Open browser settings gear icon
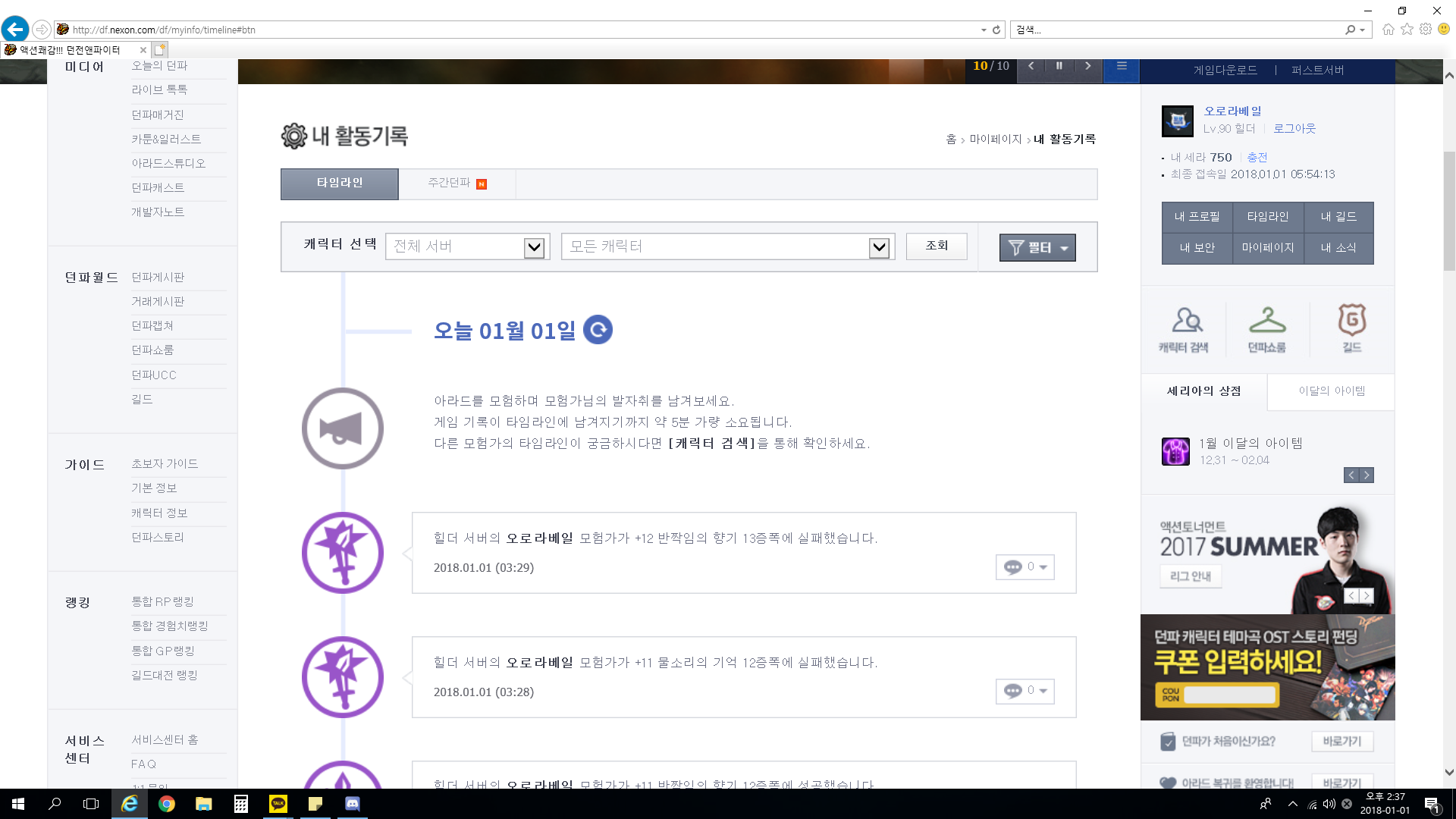Viewport: 1456px width, 819px height. click(x=1426, y=30)
